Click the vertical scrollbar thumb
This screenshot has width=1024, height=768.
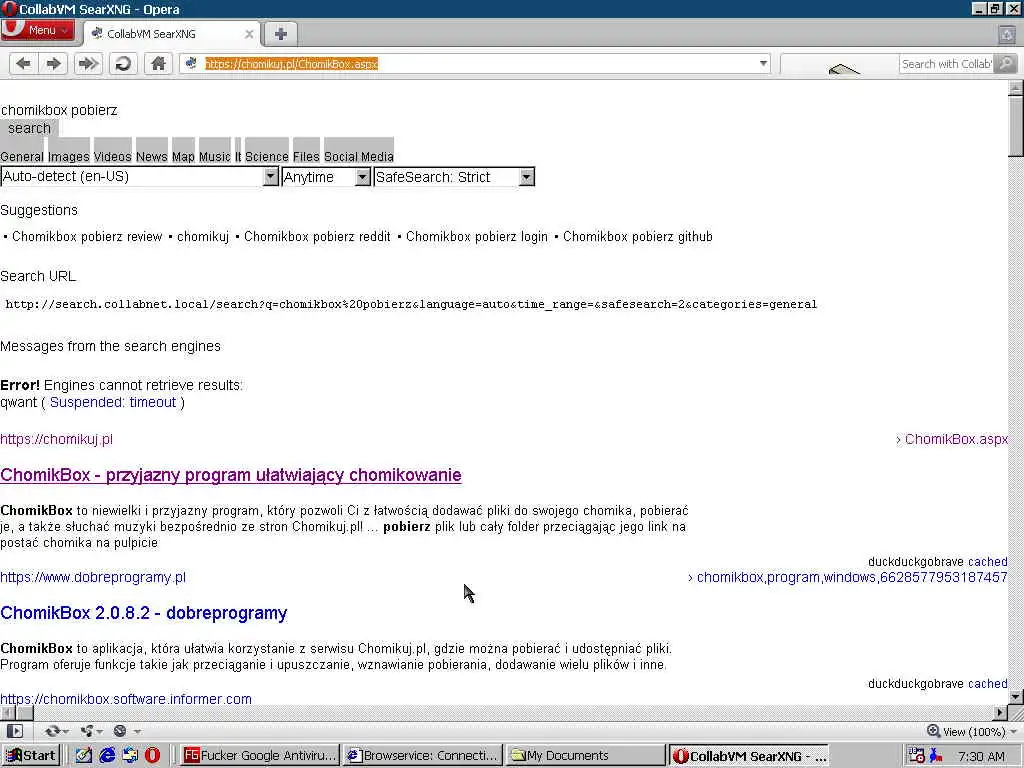tap(1016, 125)
